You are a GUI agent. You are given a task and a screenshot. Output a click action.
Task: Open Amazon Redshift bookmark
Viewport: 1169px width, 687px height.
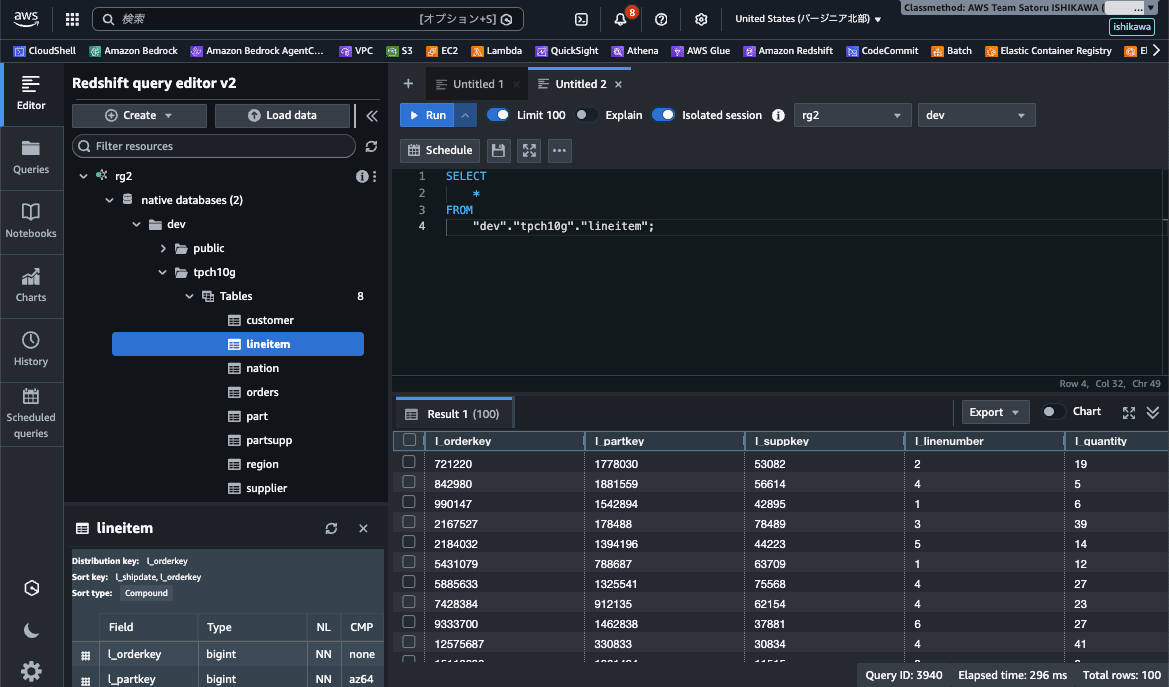(788, 51)
